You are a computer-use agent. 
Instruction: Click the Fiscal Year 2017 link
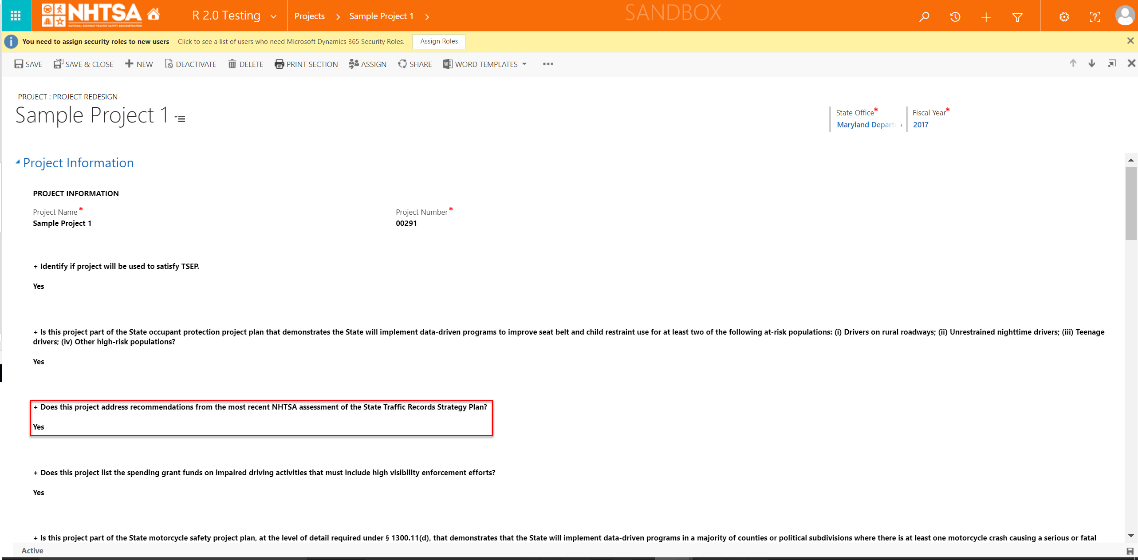coord(921,125)
